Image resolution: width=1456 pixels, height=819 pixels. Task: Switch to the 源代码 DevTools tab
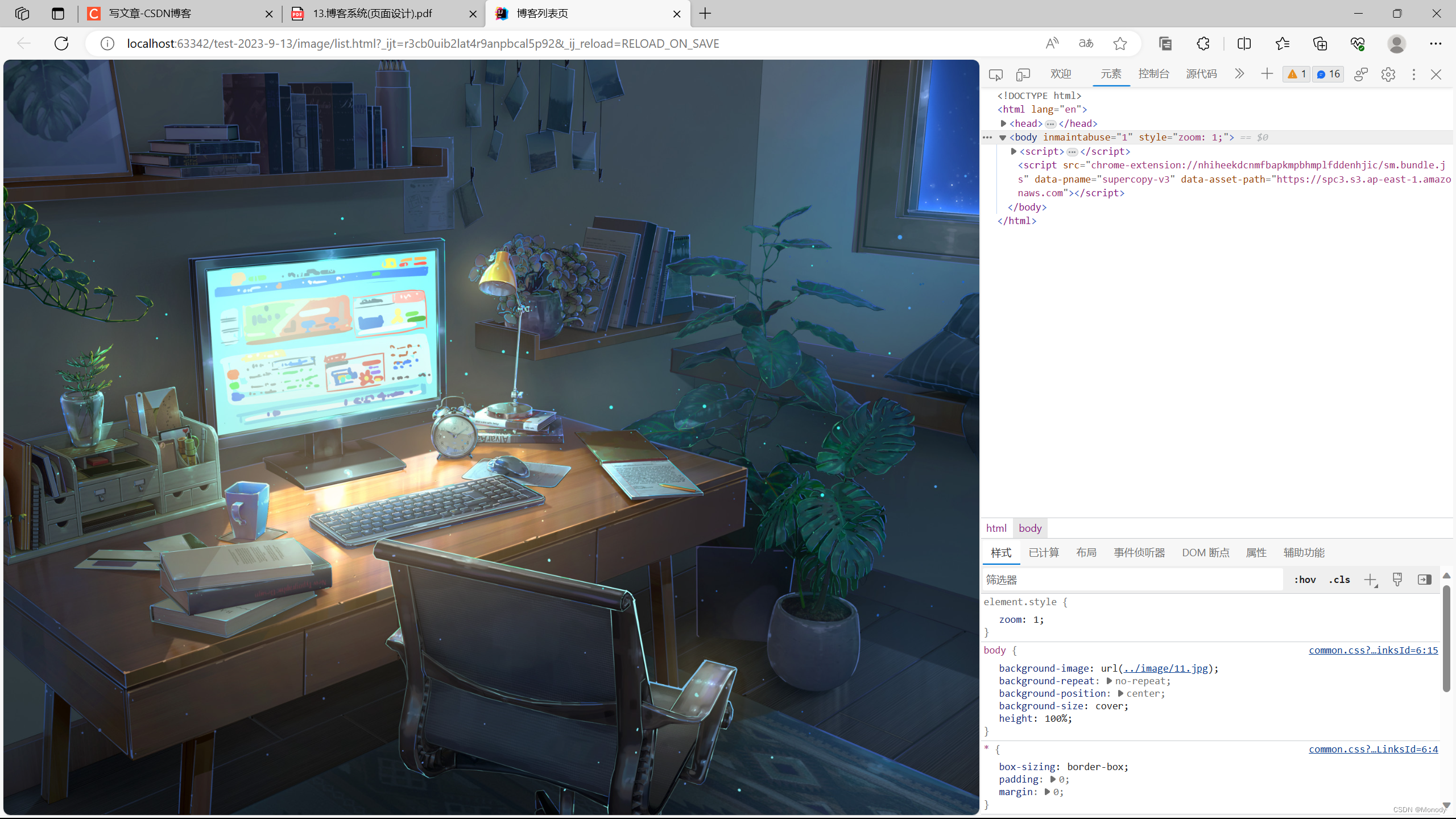[1202, 74]
